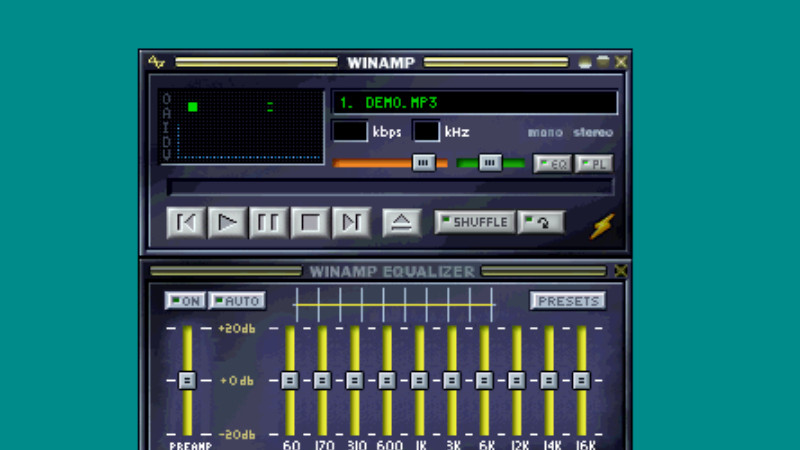The width and height of the screenshot is (800, 450).
Task: Click the lightning bolt about icon
Action: (x=601, y=226)
